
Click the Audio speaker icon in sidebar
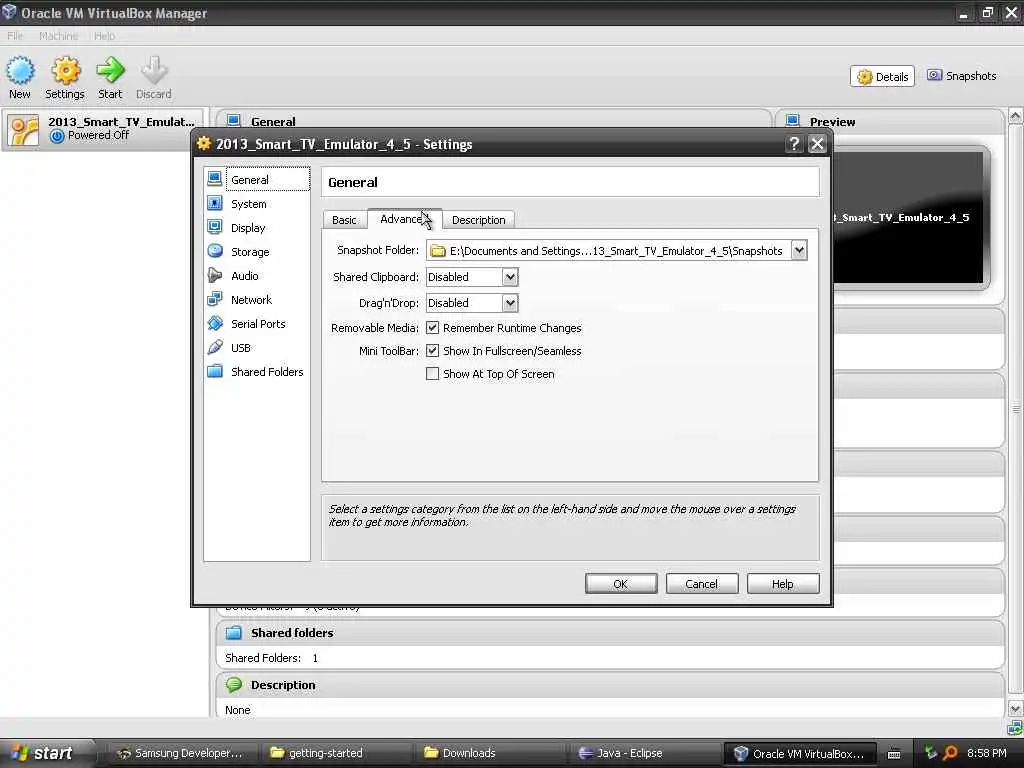[x=215, y=276]
